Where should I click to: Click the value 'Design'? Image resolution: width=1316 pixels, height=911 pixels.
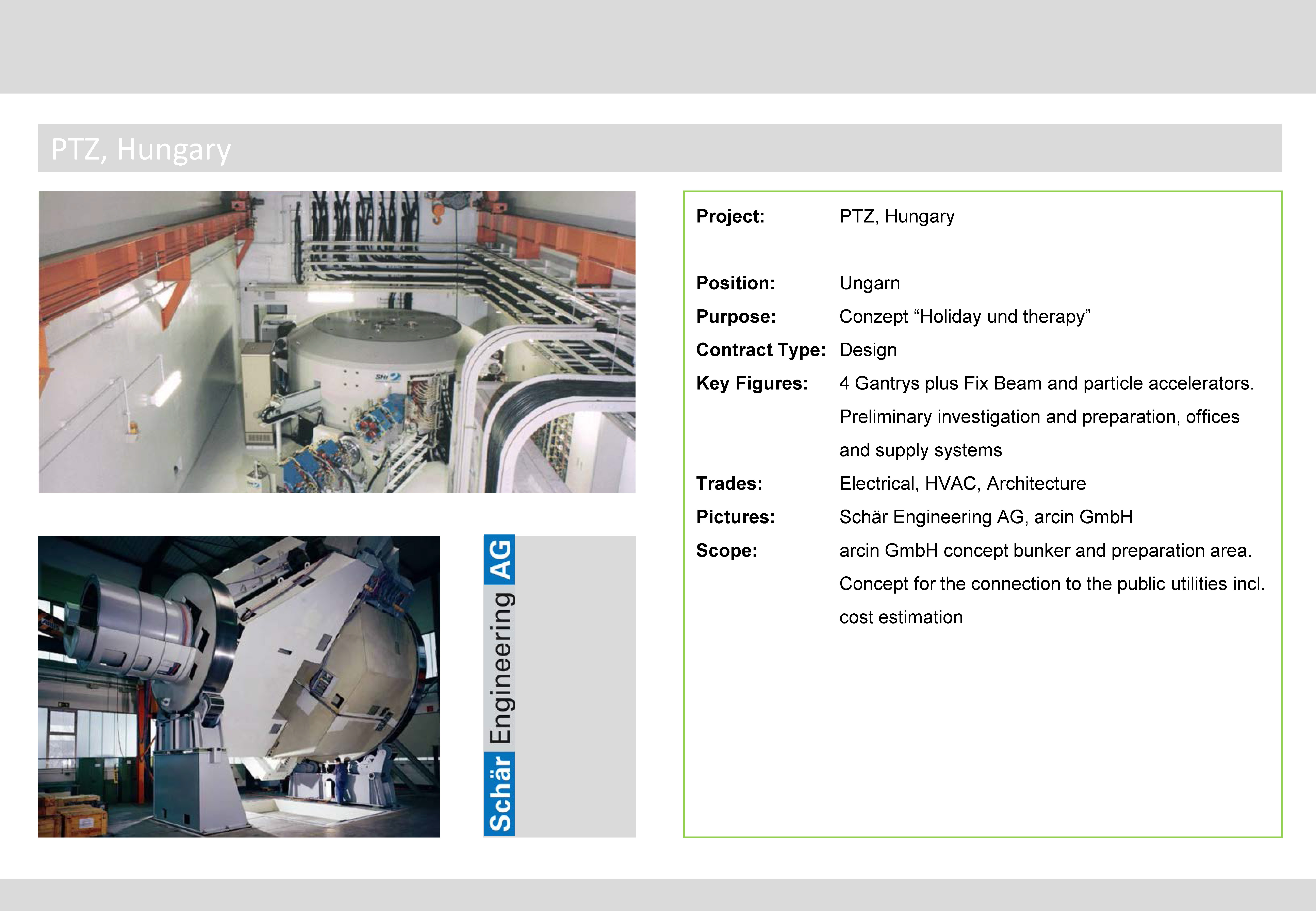(868, 350)
